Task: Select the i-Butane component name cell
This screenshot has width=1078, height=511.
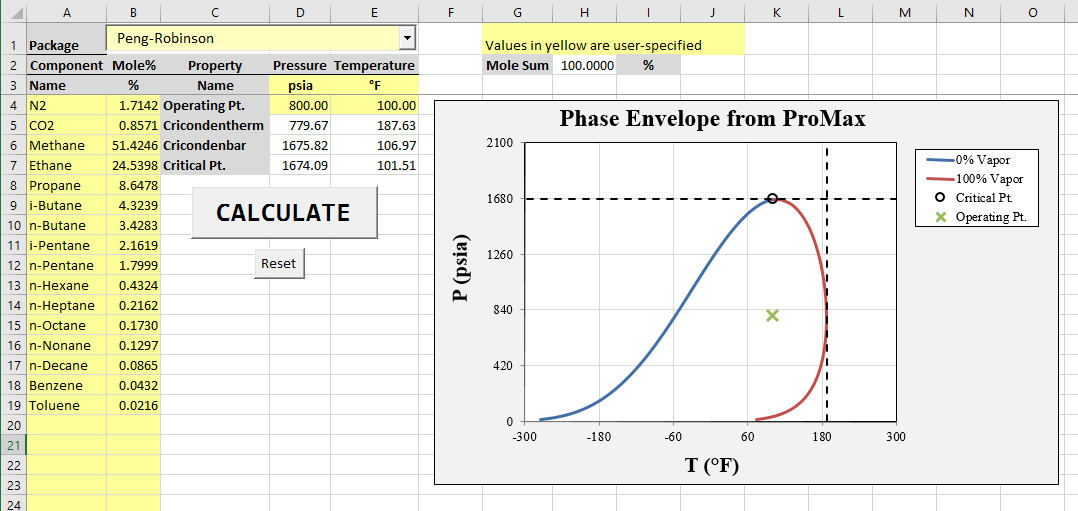Action: pyautogui.click(x=67, y=206)
